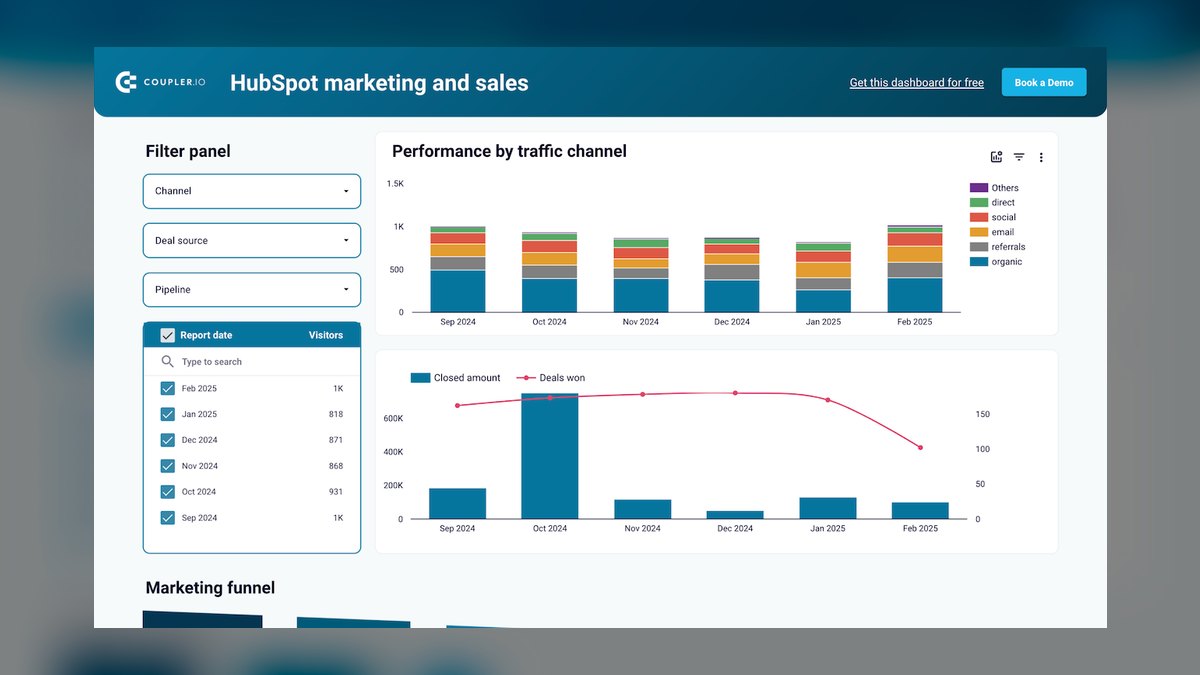The image size is (1200, 675).
Task: Click the 868 visitors value for Nov 2024
Action: pyautogui.click(x=335, y=466)
